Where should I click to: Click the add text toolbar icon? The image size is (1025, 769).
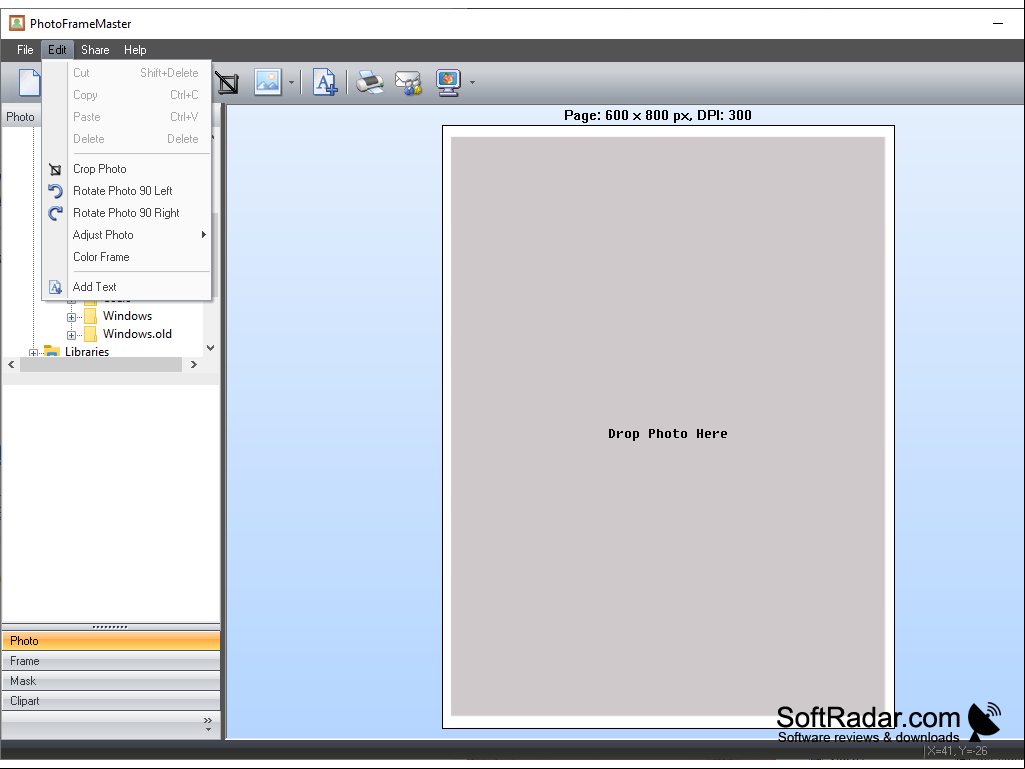(x=325, y=82)
